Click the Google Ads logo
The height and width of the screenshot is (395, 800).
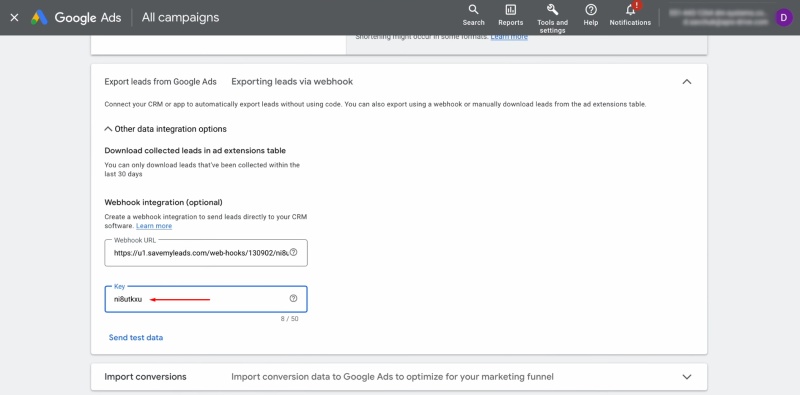[76, 17]
